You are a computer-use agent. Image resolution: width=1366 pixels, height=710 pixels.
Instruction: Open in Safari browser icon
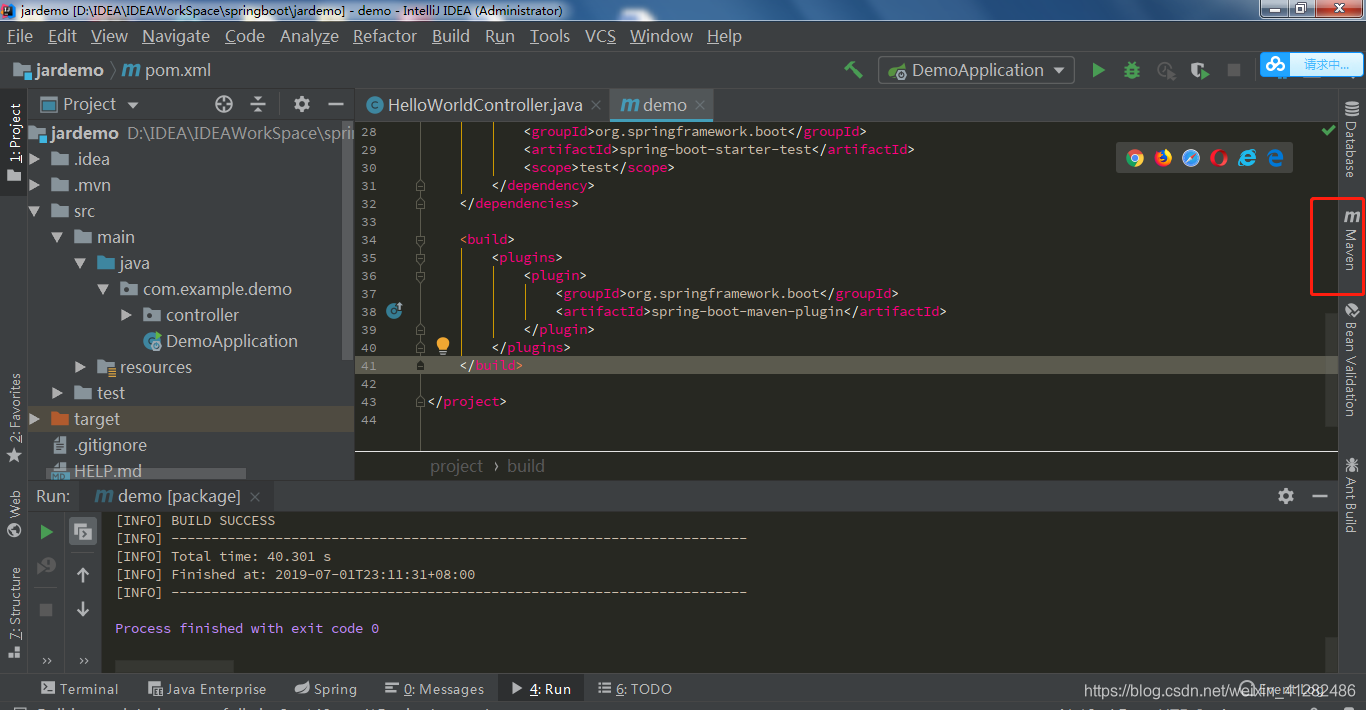click(1191, 158)
